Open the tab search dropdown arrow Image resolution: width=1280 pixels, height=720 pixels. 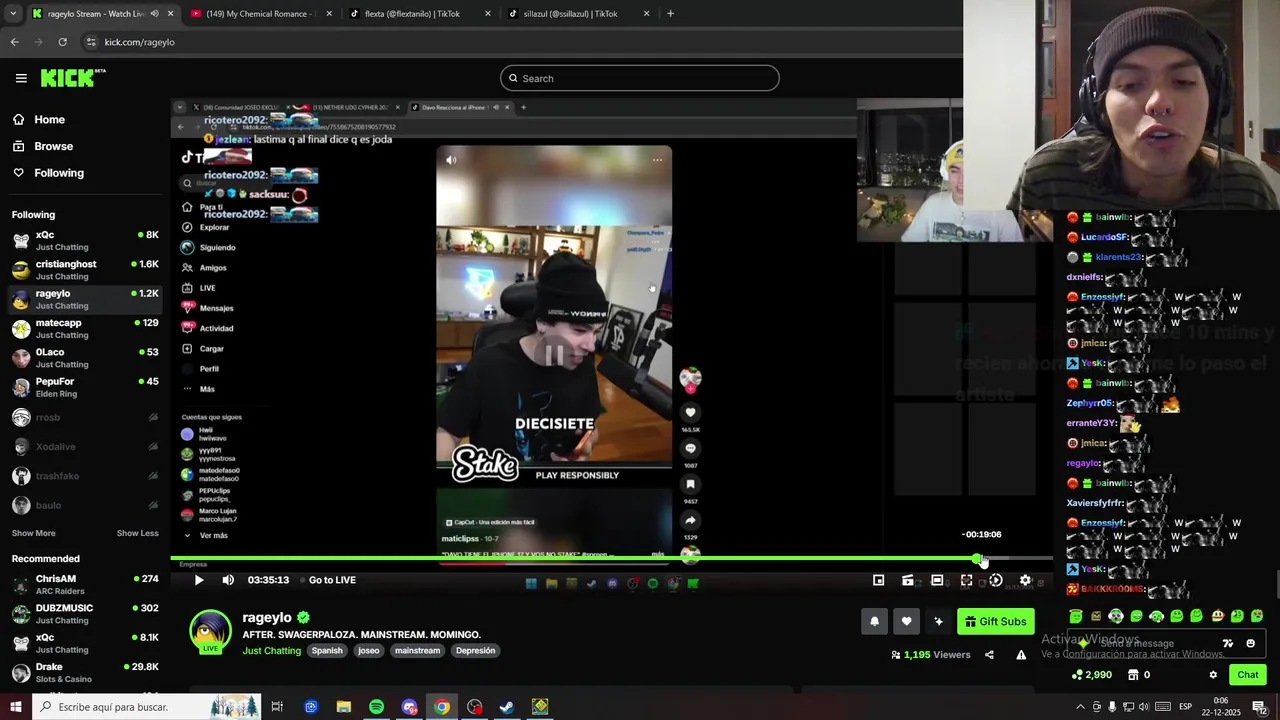(11, 14)
